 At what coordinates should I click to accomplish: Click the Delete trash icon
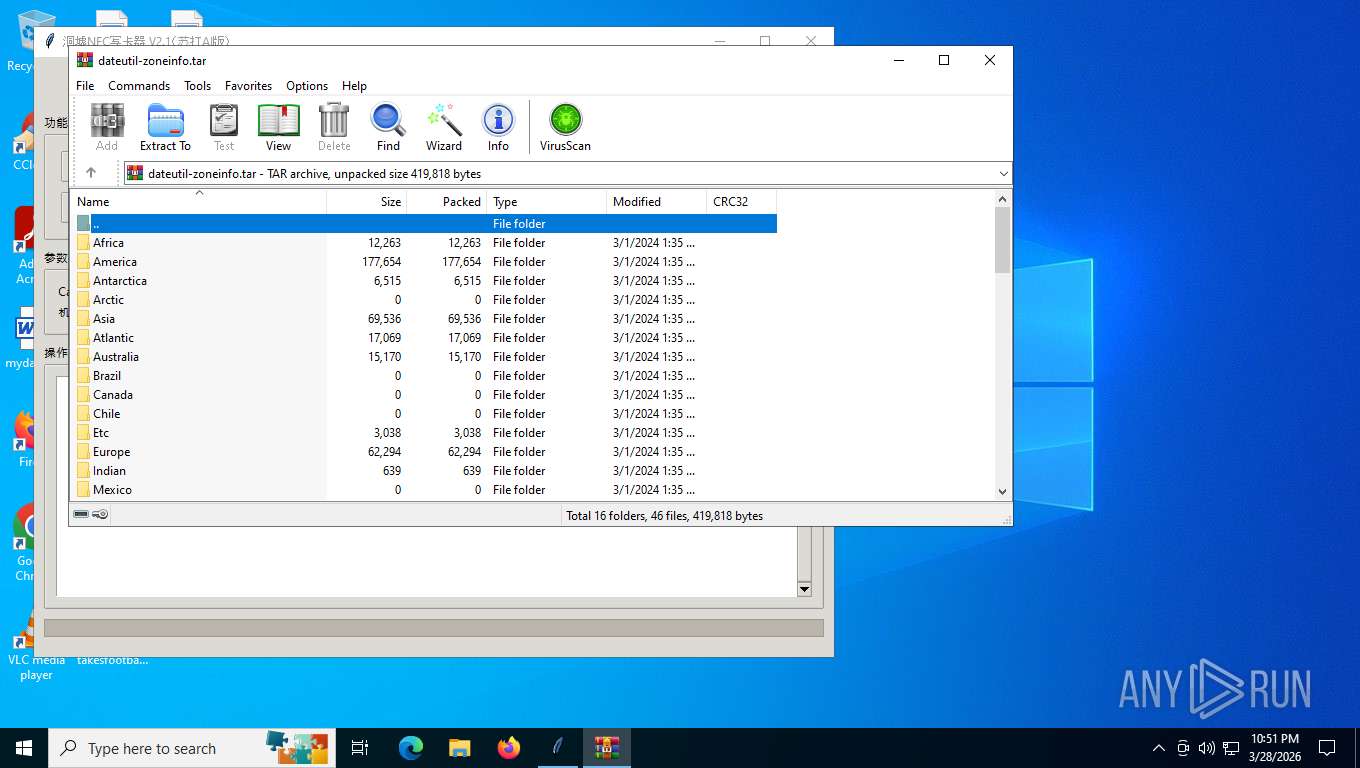[x=334, y=127]
